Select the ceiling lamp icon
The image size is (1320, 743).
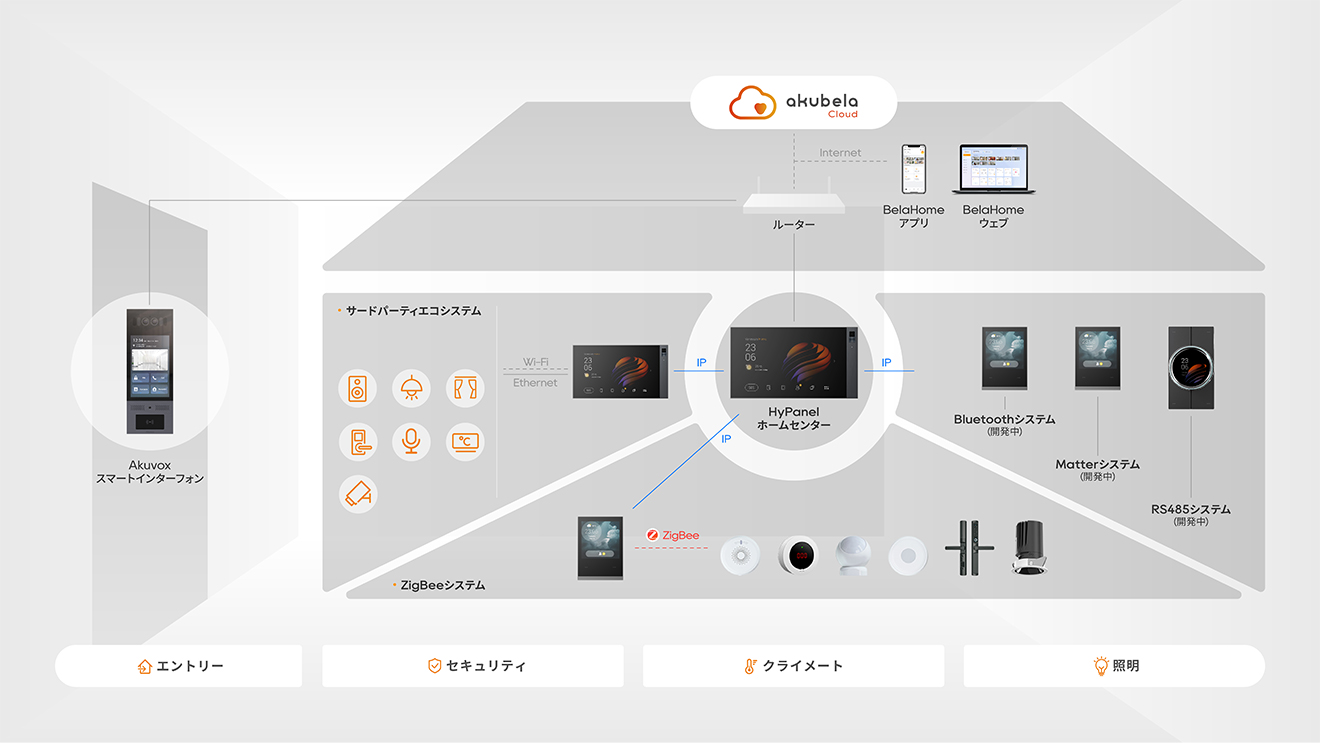click(x=411, y=388)
